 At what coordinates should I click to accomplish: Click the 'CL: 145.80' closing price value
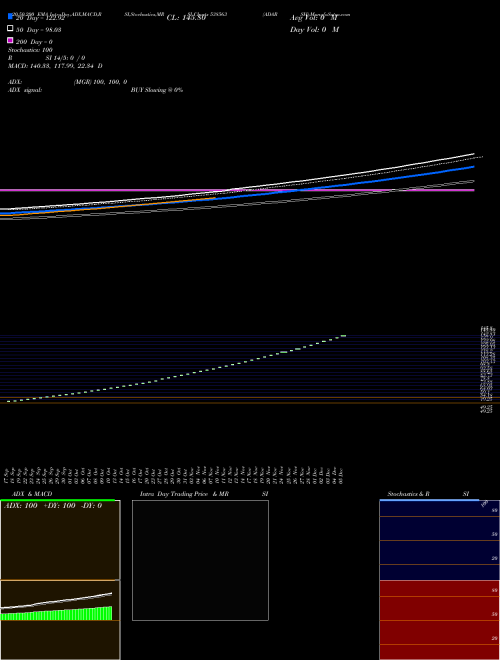point(186,18)
